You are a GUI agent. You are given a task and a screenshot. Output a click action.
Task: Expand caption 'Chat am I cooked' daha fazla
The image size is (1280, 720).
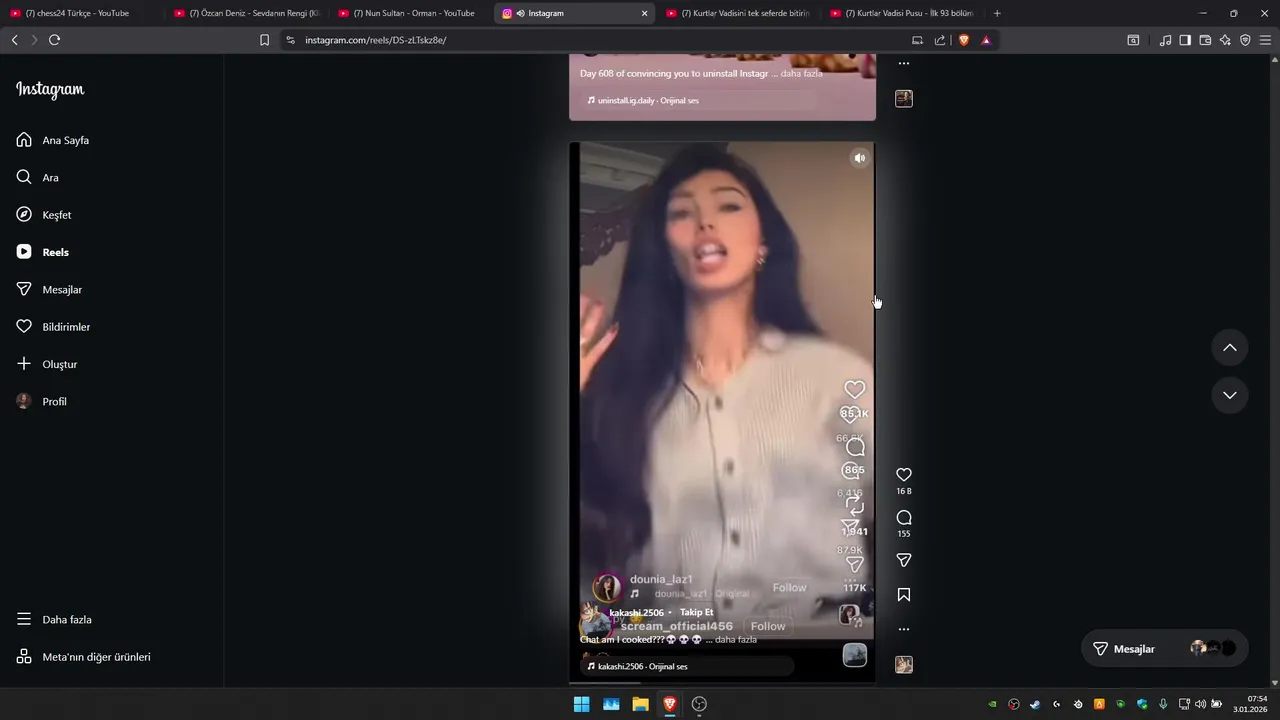(x=736, y=639)
